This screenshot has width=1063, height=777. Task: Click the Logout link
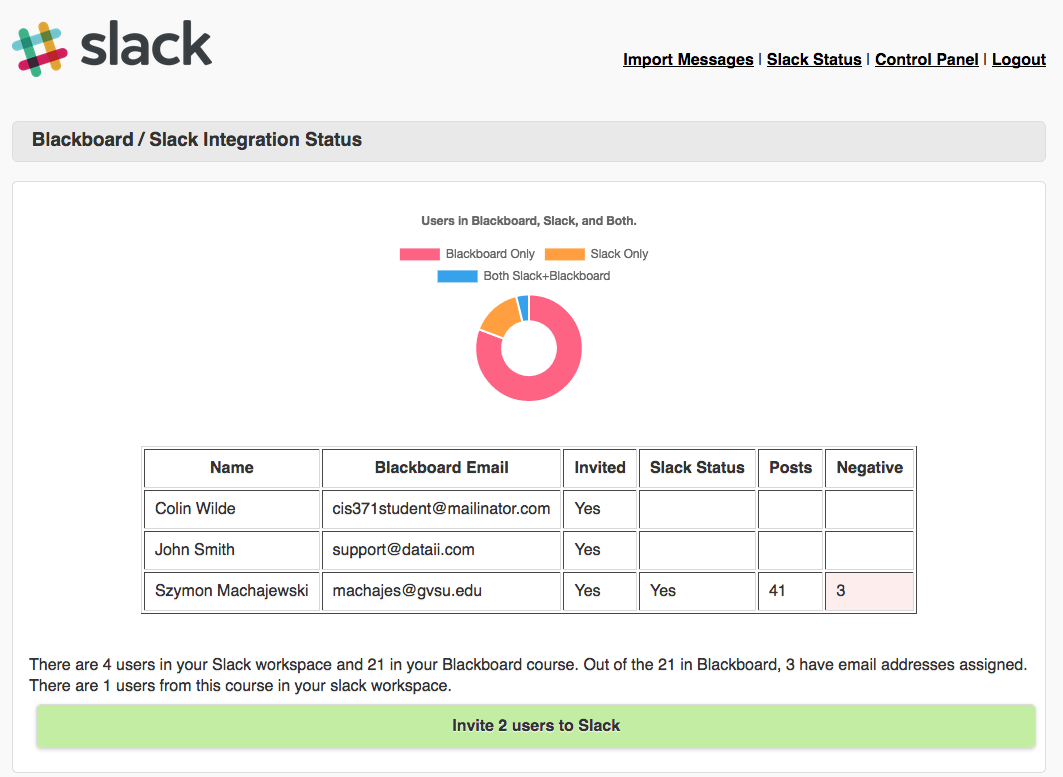point(1019,60)
